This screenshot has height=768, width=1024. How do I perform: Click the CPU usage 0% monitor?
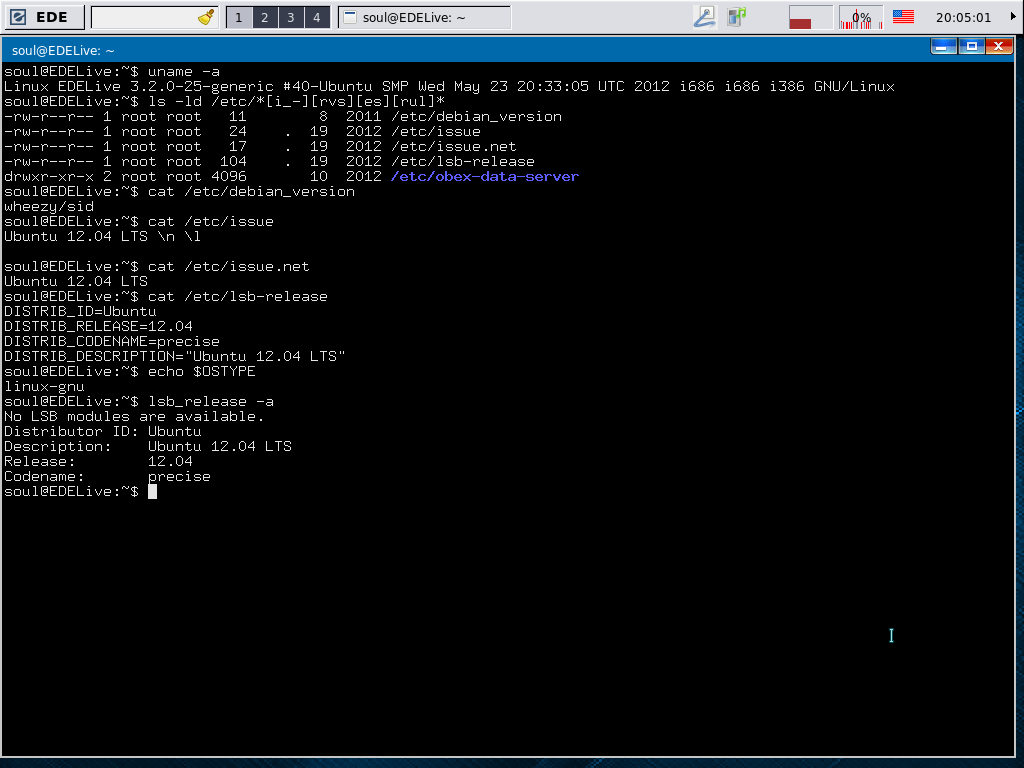click(861, 18)
